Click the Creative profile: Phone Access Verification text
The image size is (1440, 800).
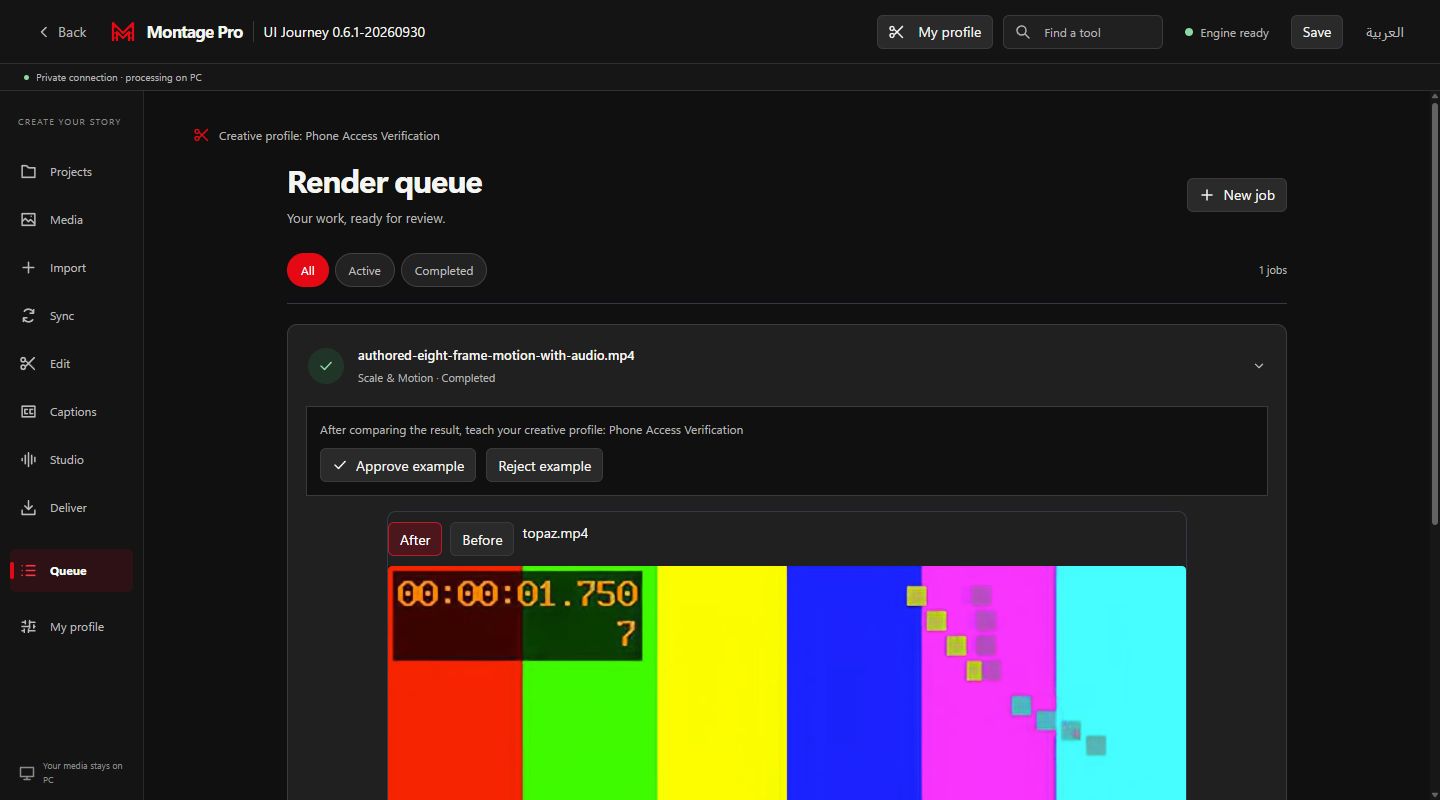(329, 136)
